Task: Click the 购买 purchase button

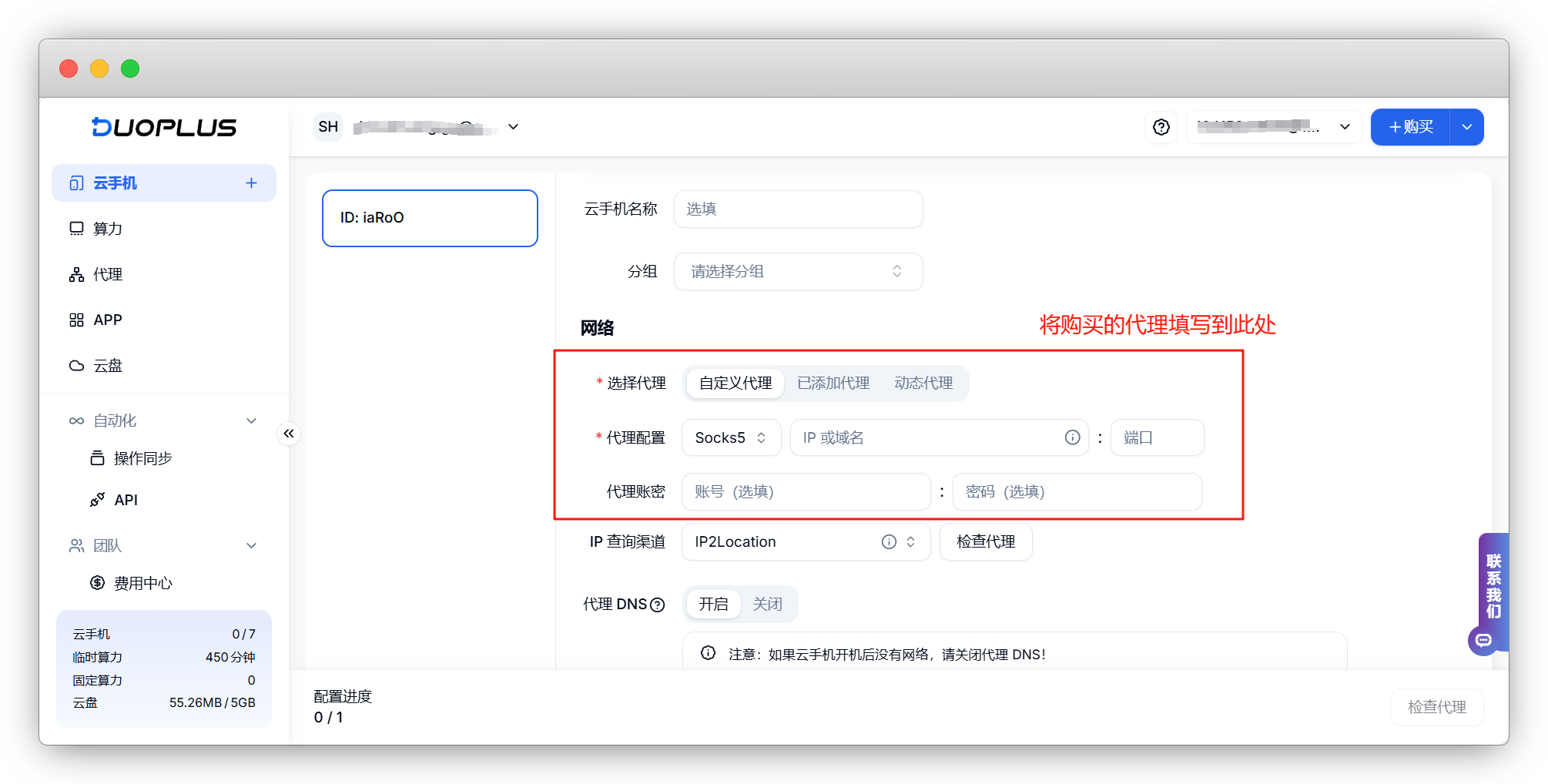Action: (1410, 126)
